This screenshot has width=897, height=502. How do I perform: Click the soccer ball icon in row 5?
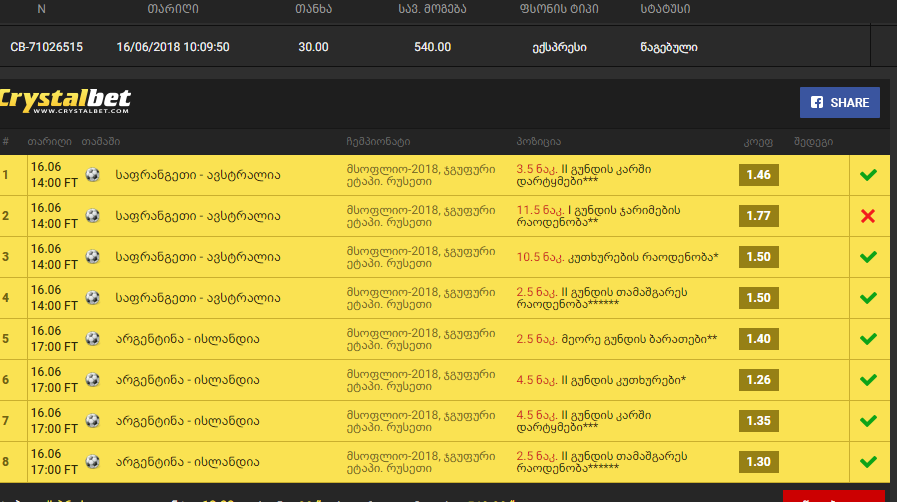pyautogui.click(x=93, y=339)
